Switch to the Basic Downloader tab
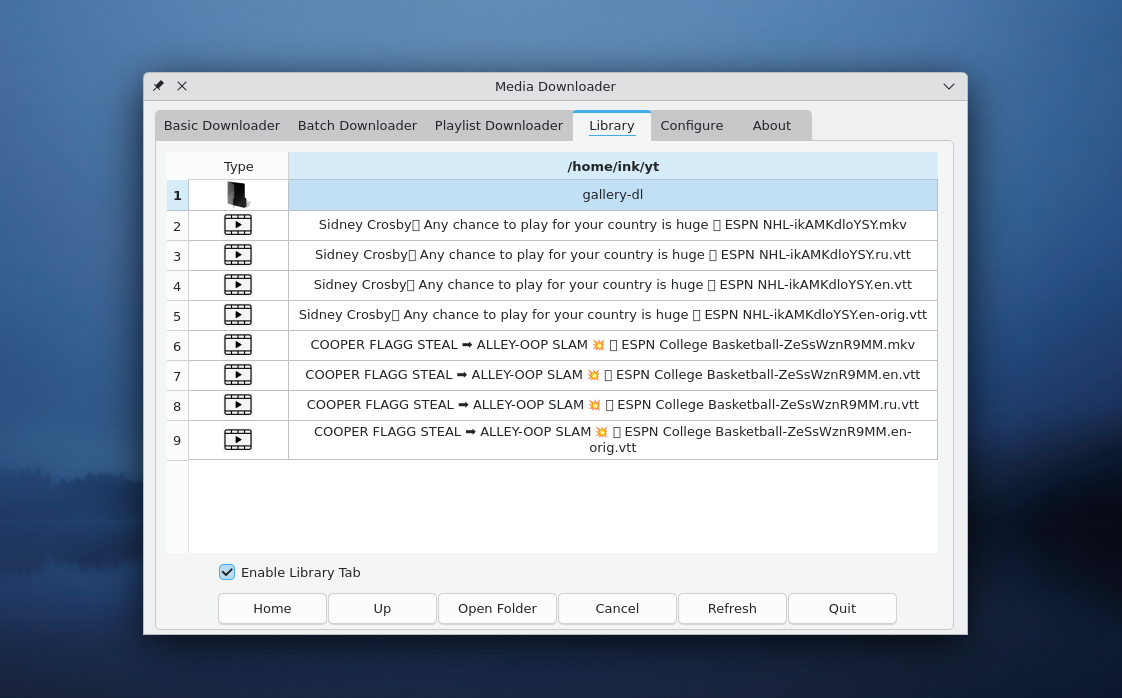This screenshot has width=1122, height=698. (x=221, y=125)
